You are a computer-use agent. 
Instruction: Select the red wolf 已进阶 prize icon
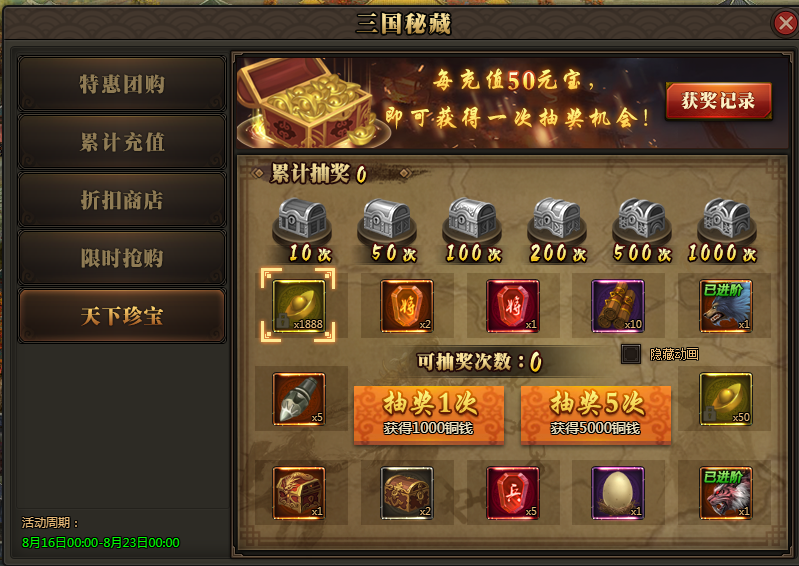coord(726,493)
